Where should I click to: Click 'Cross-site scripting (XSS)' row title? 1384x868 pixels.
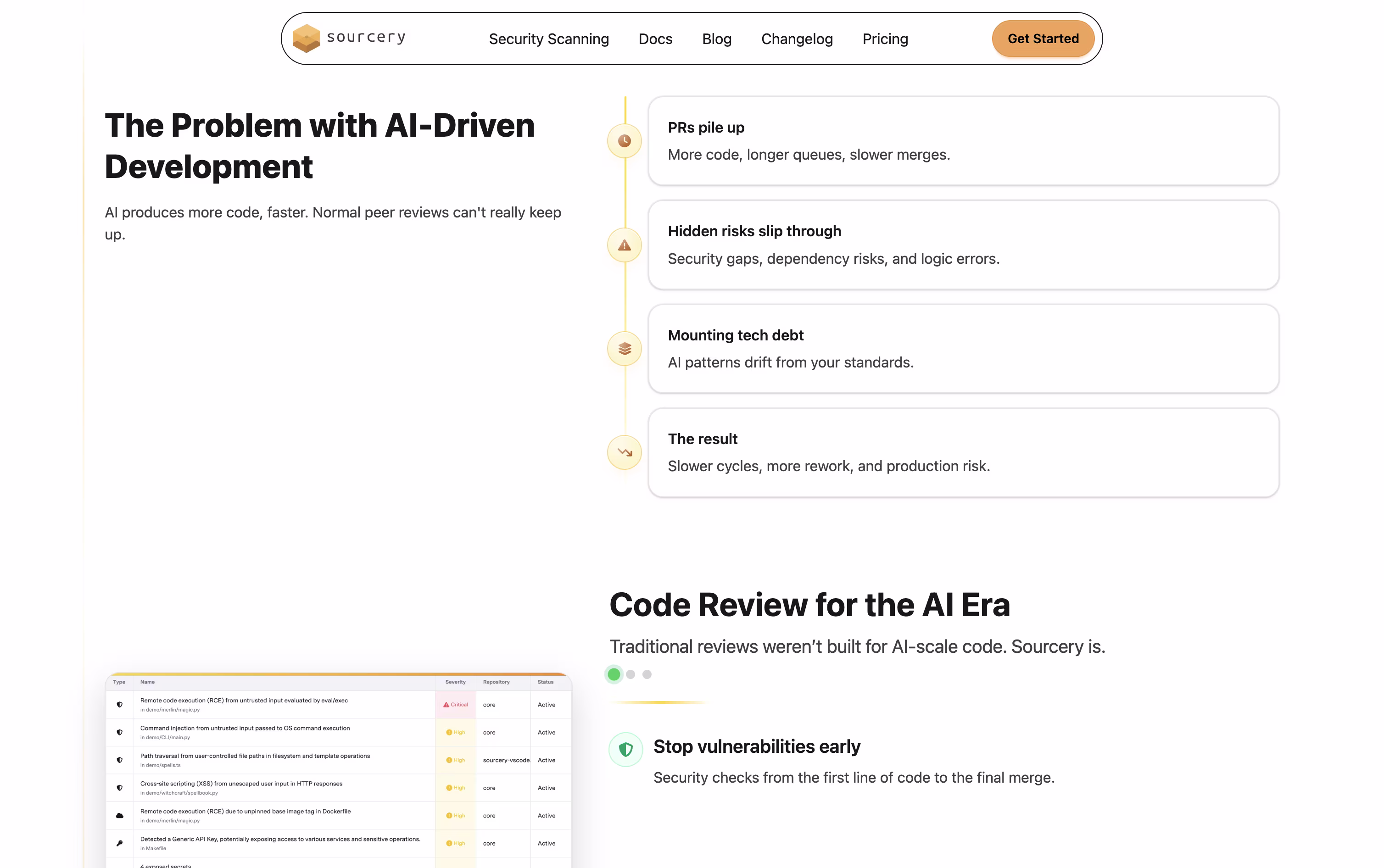[241, 783]
